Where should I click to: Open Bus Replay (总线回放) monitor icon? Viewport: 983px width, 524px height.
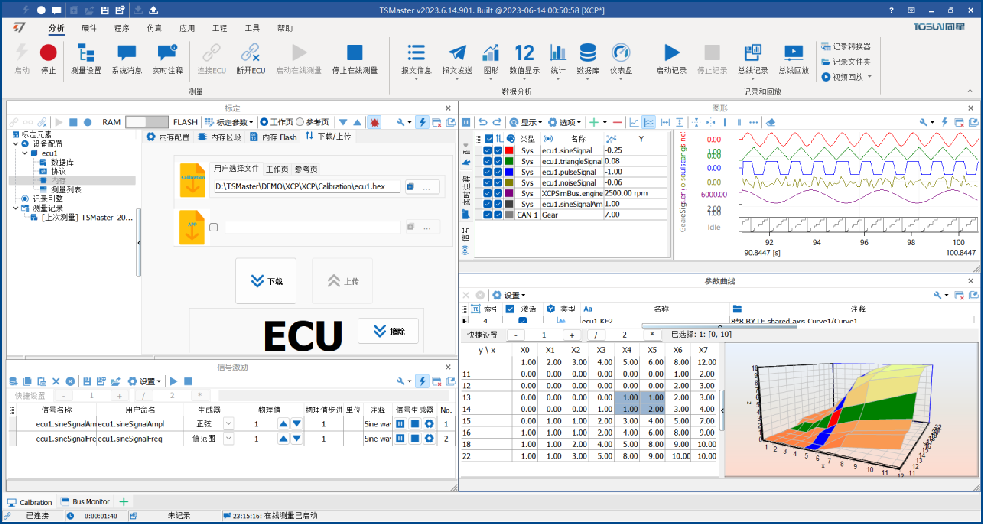click(x=794, y=53)
